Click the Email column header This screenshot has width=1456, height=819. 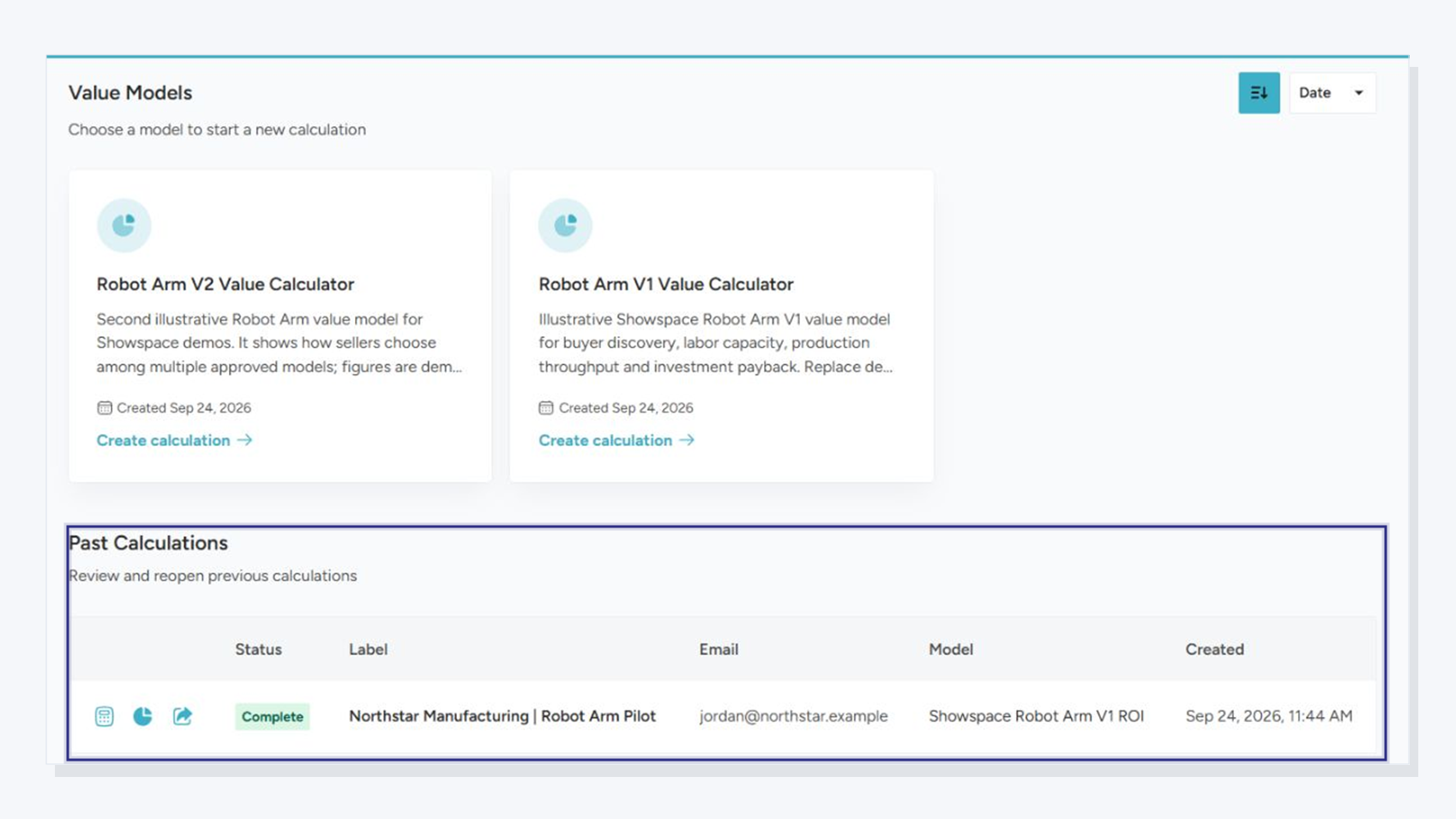(719, 649)
